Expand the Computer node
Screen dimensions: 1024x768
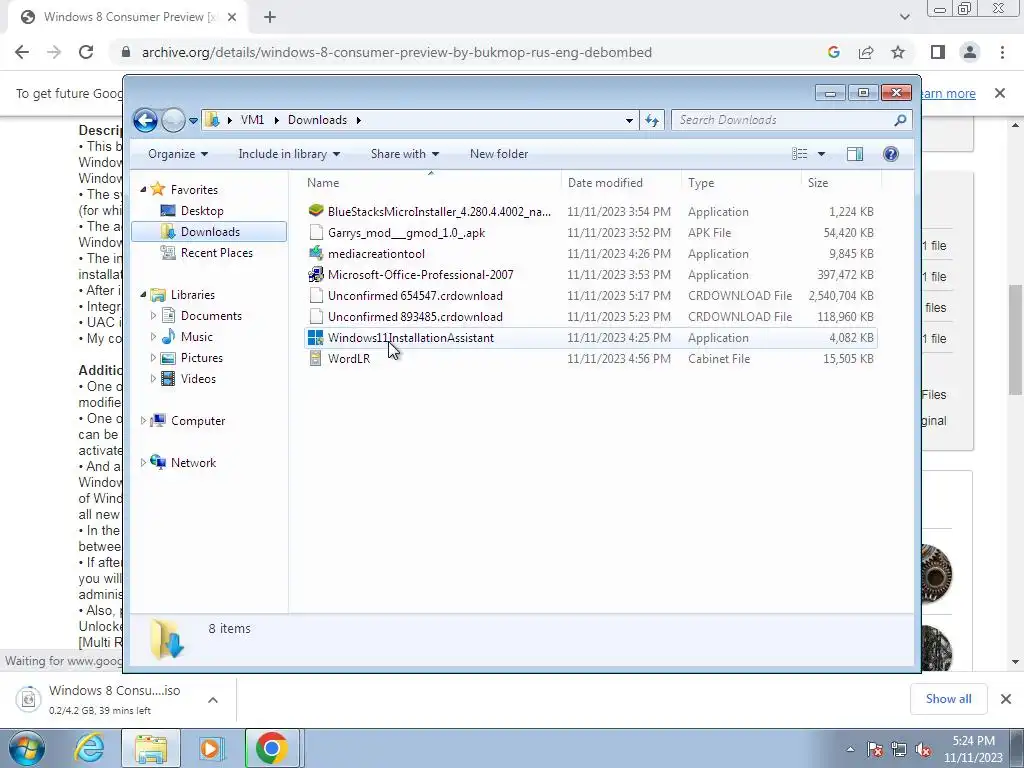[x=144, y=421]
